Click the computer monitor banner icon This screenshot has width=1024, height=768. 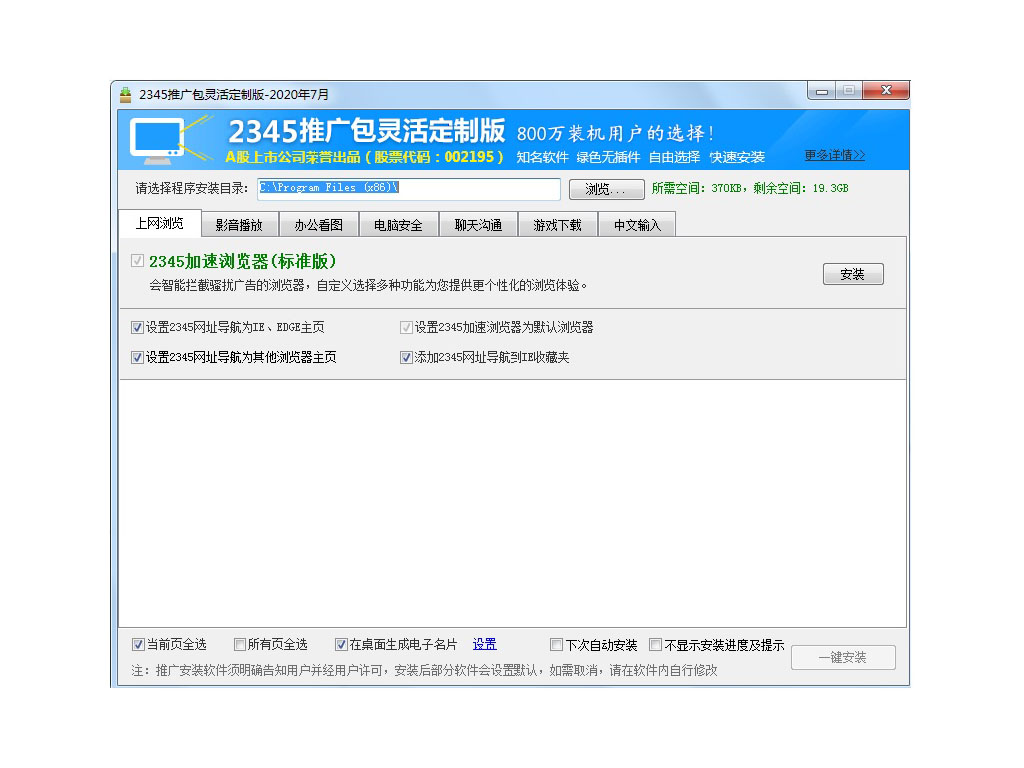click(x=158, y=140)
